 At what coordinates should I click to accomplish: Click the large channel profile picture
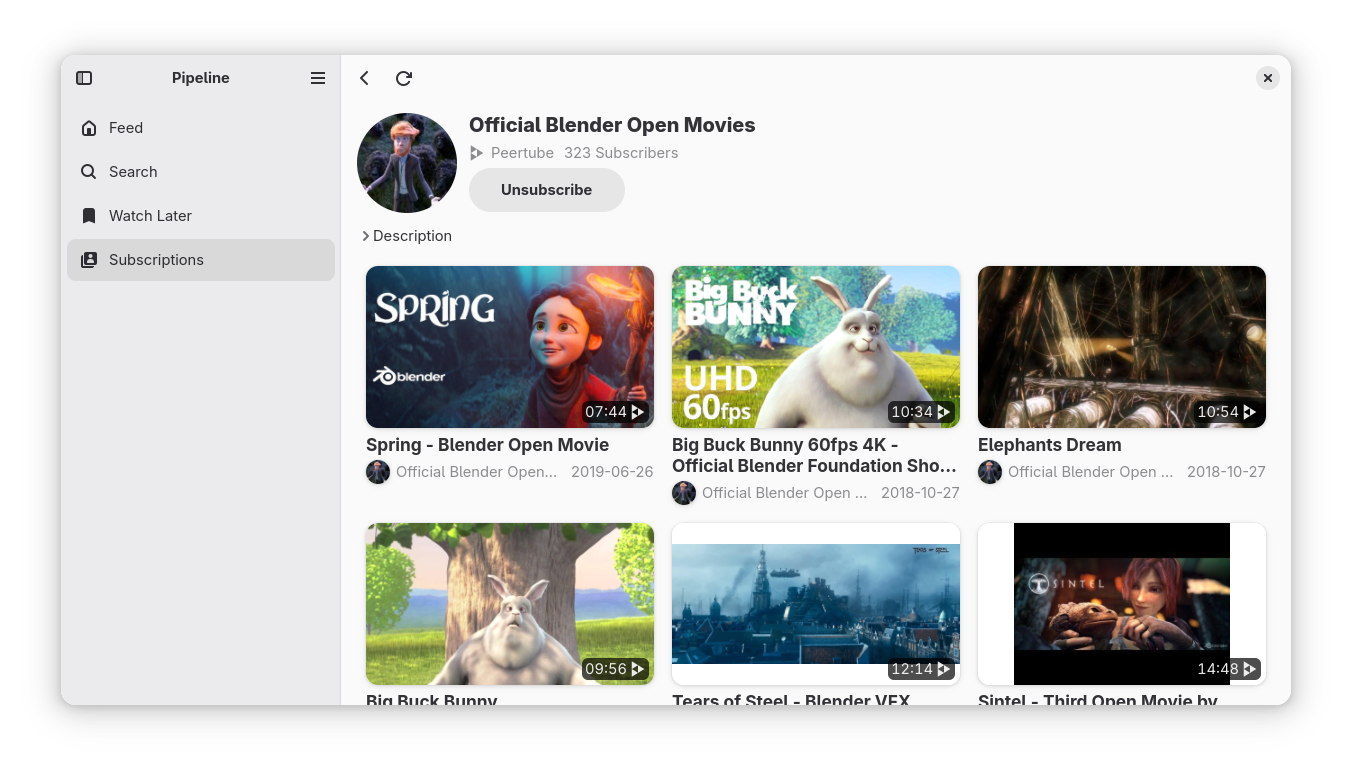tap(407, 163)
